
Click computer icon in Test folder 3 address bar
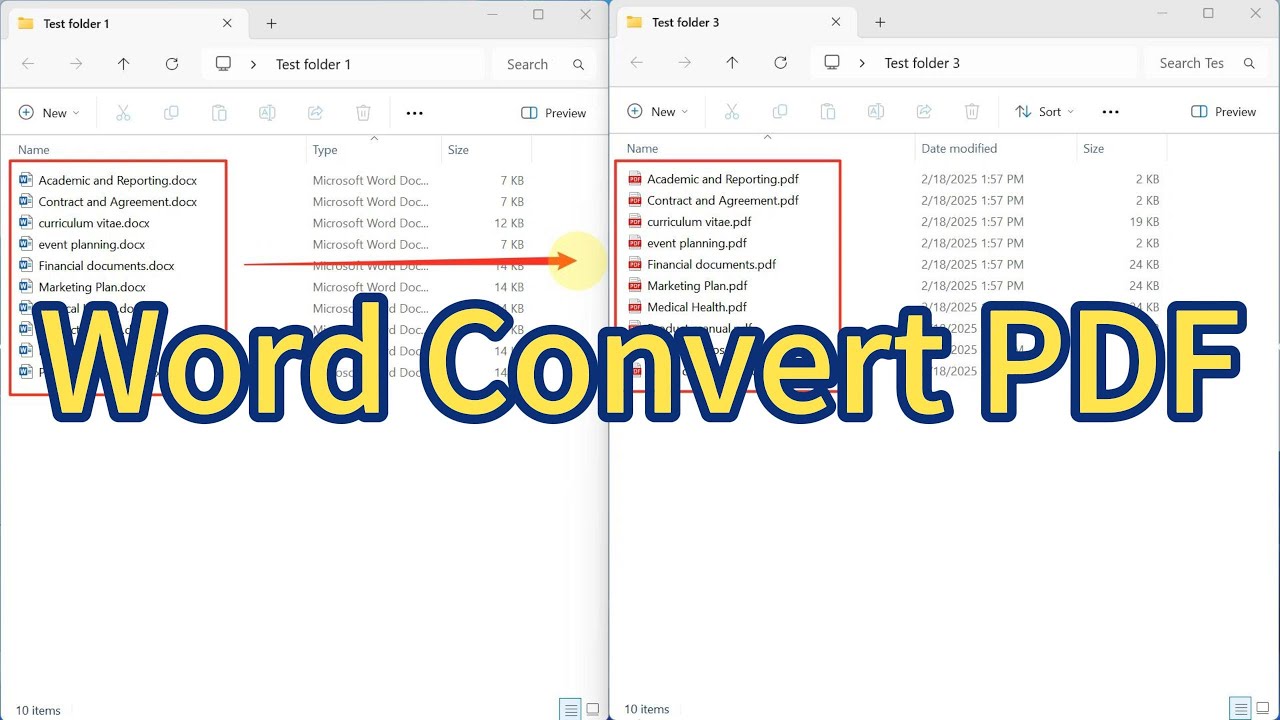832,63
